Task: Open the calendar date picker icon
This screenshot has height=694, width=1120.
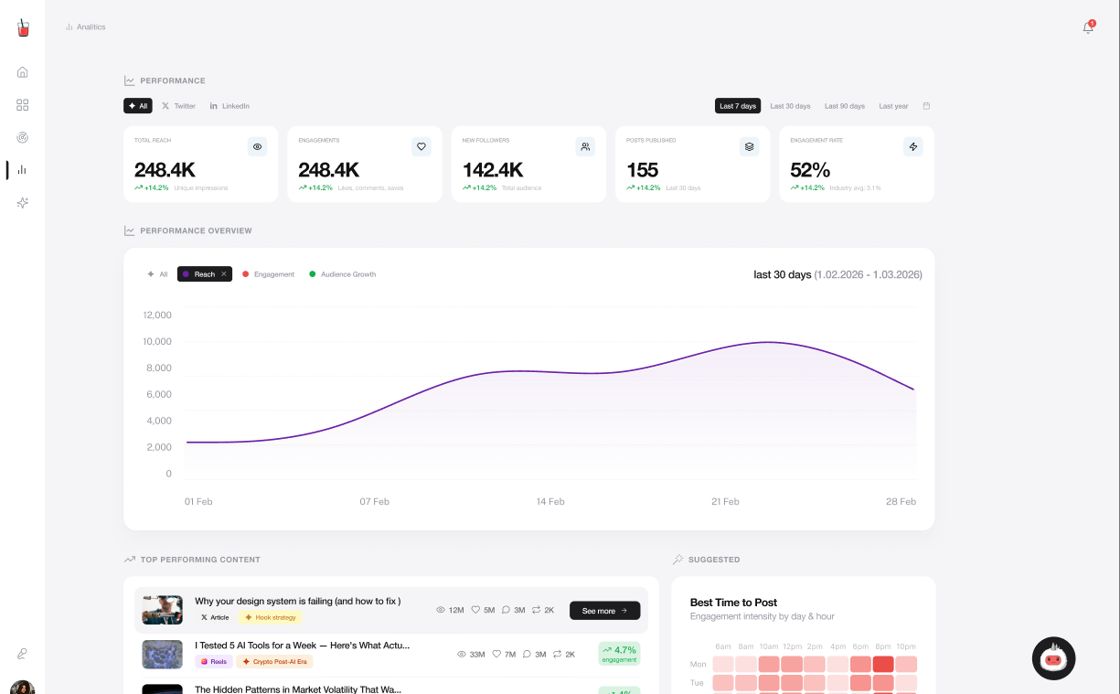Action: [x=926, y=106]
